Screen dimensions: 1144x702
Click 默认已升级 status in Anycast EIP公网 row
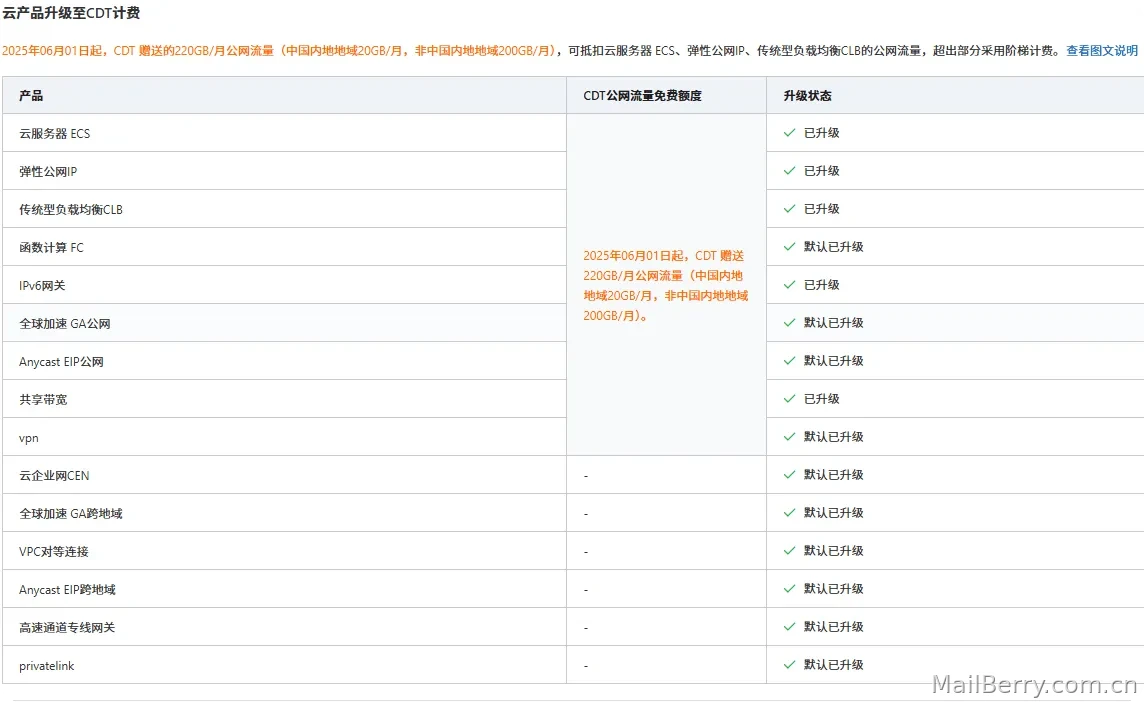(833, 360)
